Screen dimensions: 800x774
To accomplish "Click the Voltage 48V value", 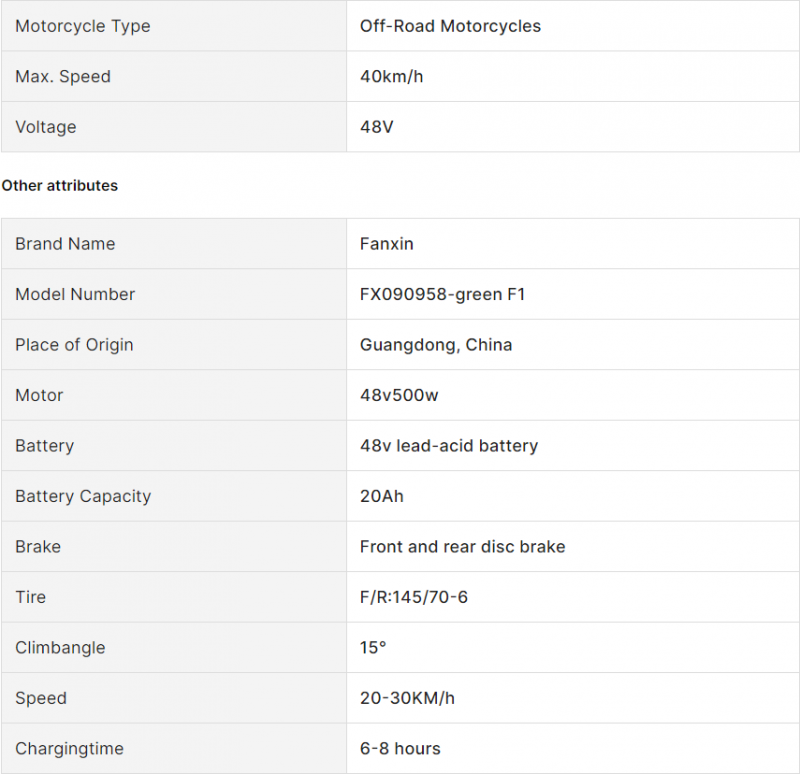I will click(x=377, y=127).
